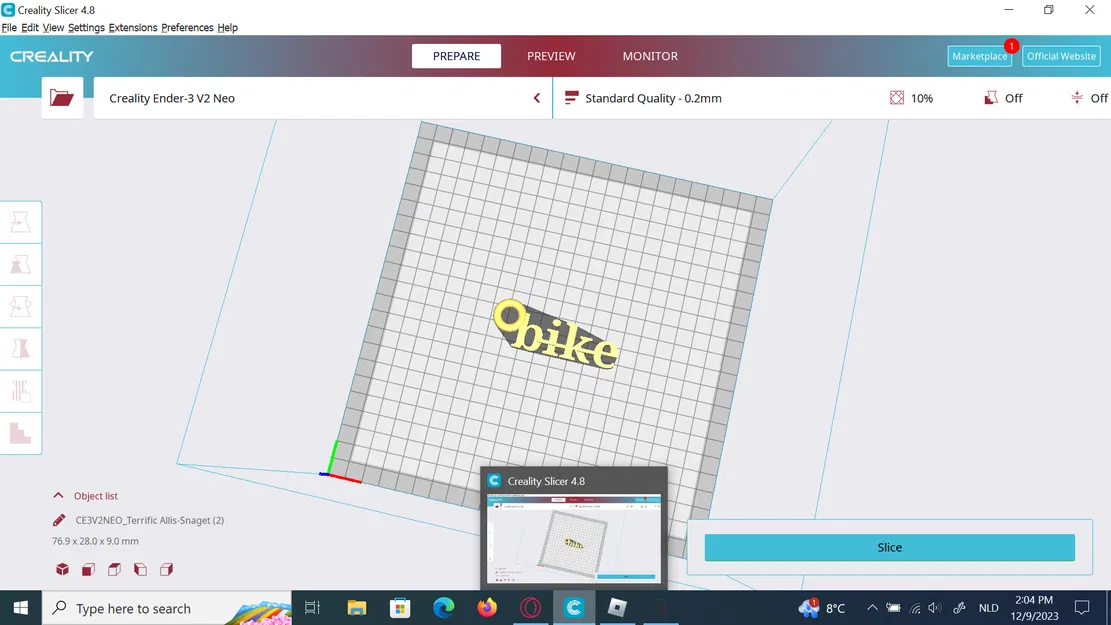Open volume control in system tray
The height and width of the screenshot is (625, 1111).
[x=935, y=608]
